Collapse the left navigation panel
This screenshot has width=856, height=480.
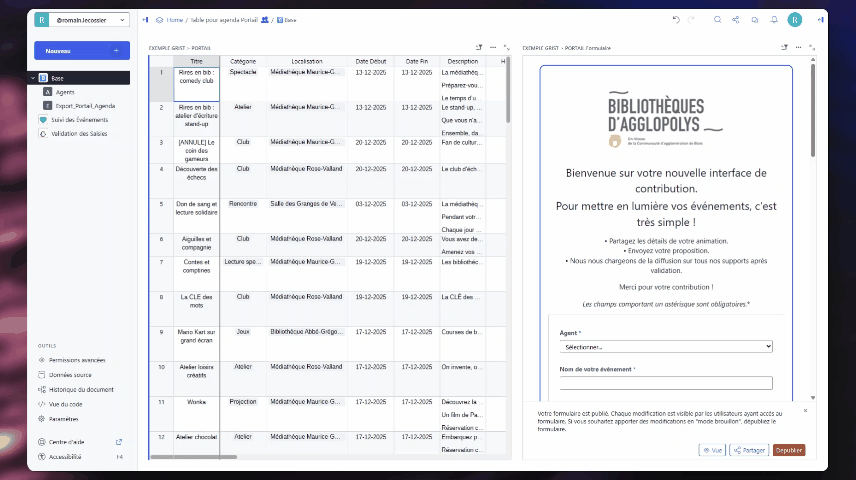coord(146,19)
